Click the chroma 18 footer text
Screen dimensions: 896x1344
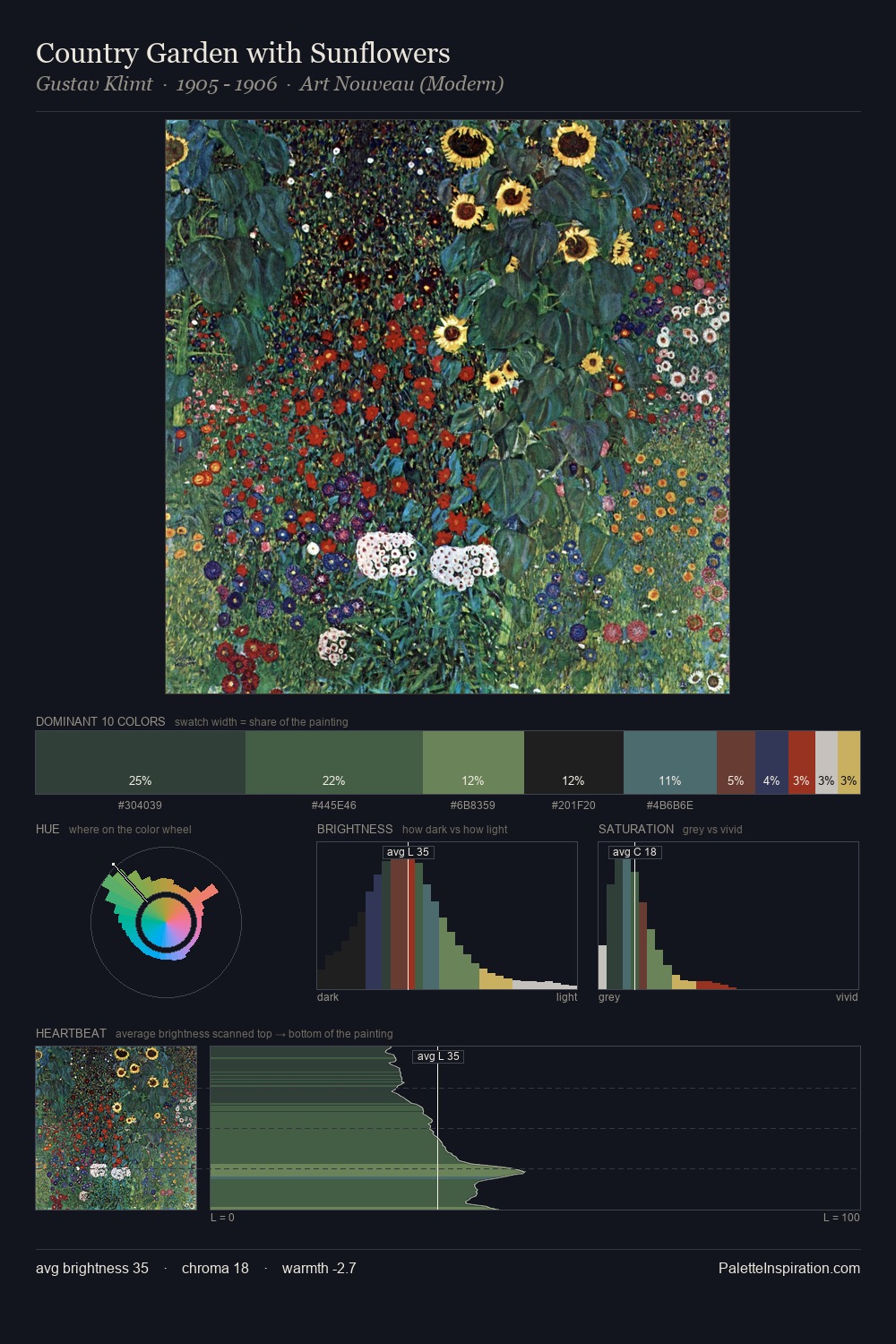215,1268
